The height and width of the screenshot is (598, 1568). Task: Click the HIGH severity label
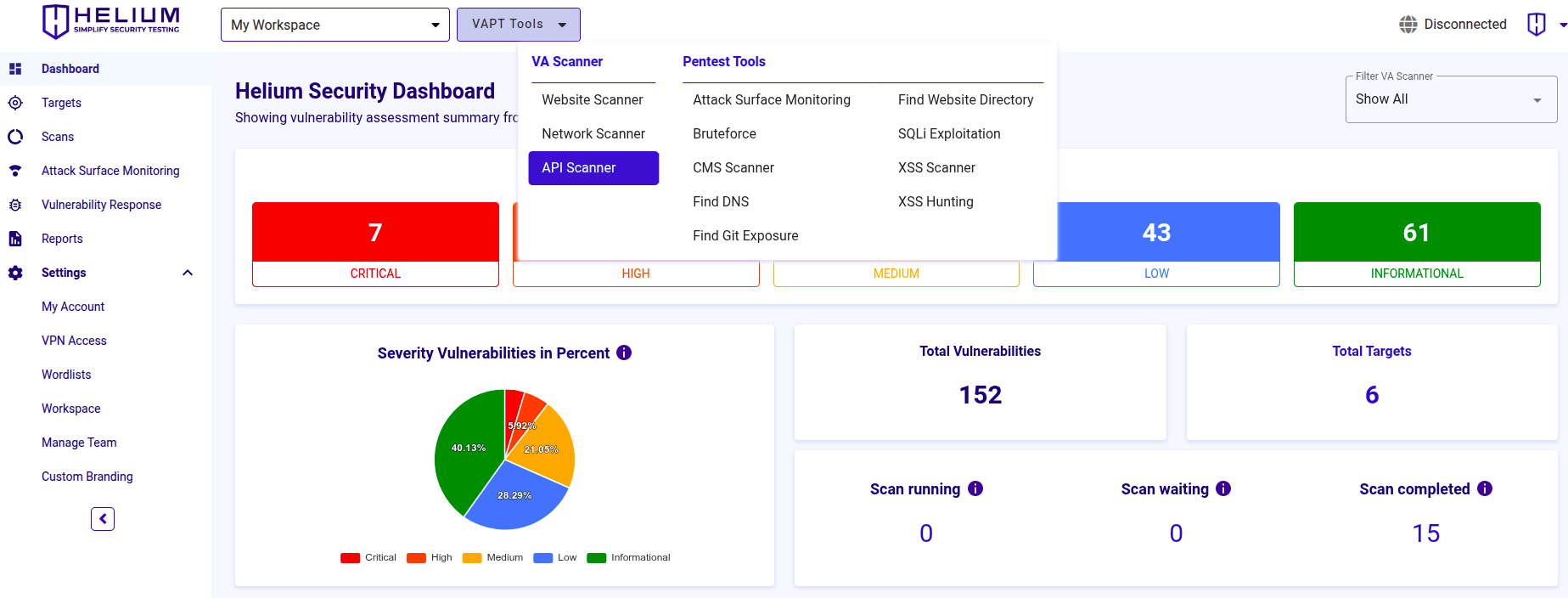point(636,274)
